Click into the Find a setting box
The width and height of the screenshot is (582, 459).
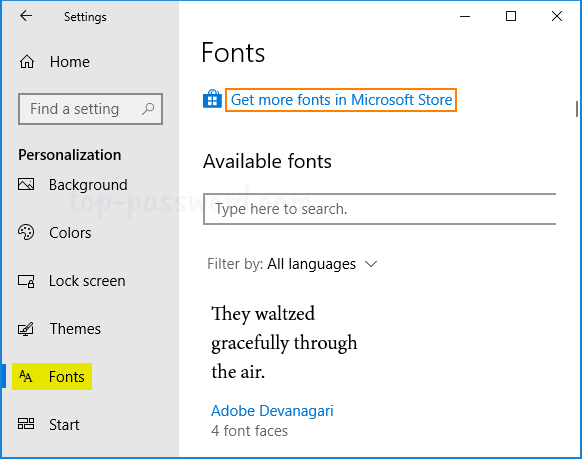[90, 109]
